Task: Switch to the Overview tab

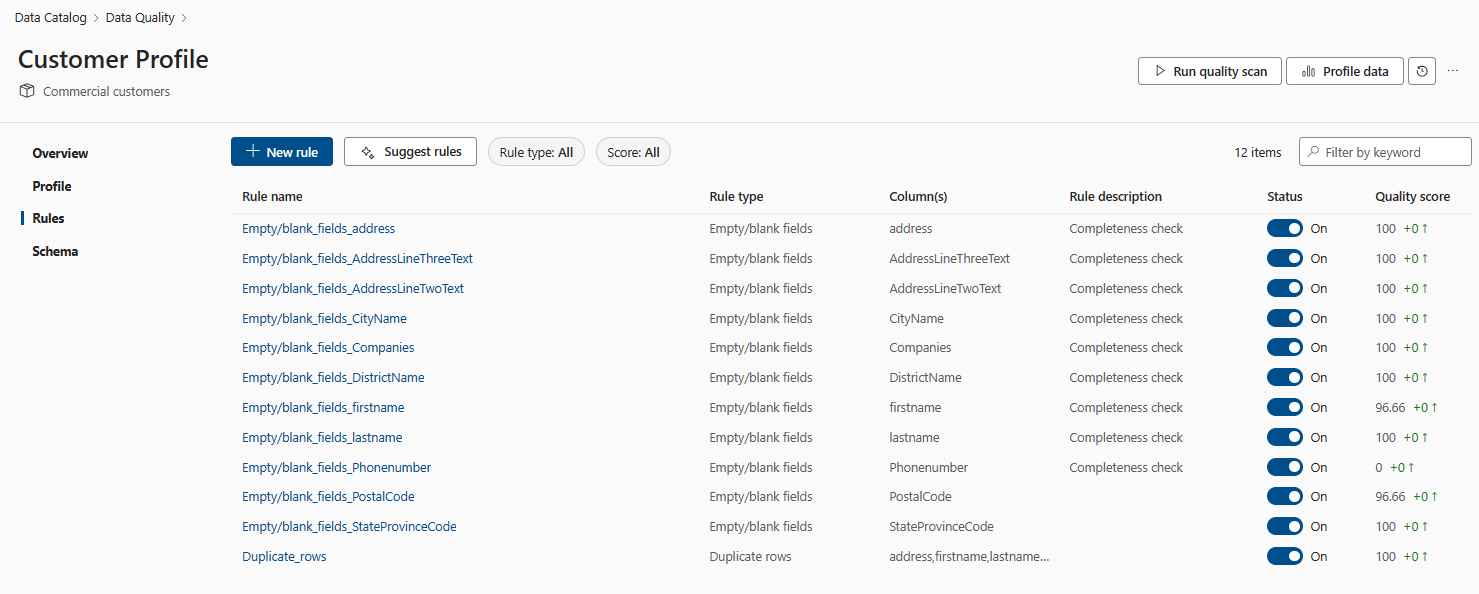Action: pyautogui.click(x=60, y=153)
